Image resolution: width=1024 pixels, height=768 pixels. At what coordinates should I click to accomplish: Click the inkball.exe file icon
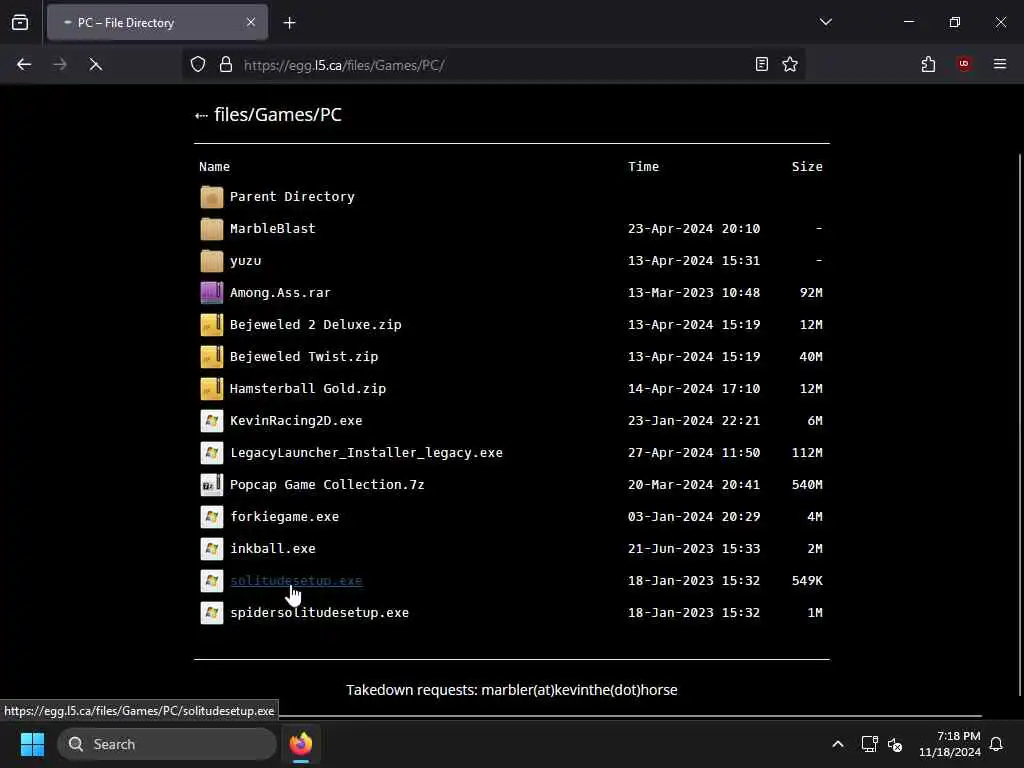(x=212, y=549)
